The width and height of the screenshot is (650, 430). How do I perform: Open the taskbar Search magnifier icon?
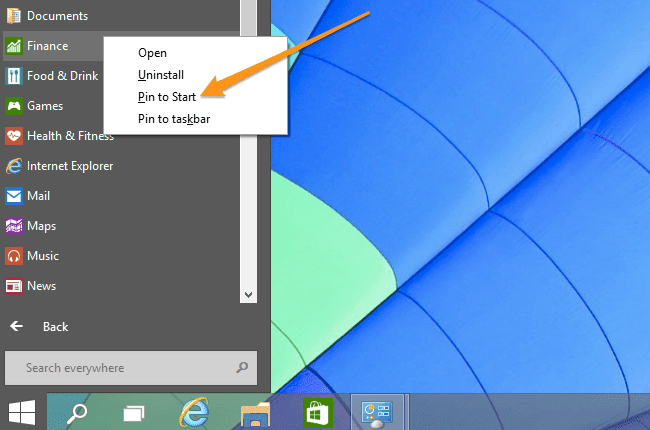[77, 413]
